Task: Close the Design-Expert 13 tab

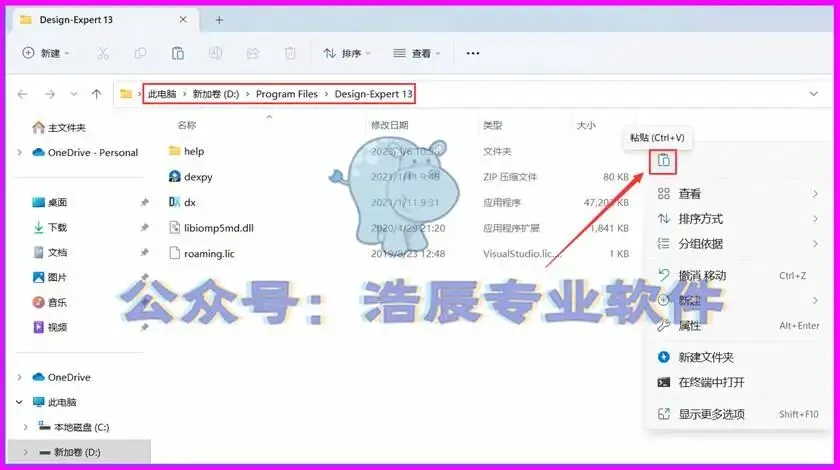Action: pos(183,20)
